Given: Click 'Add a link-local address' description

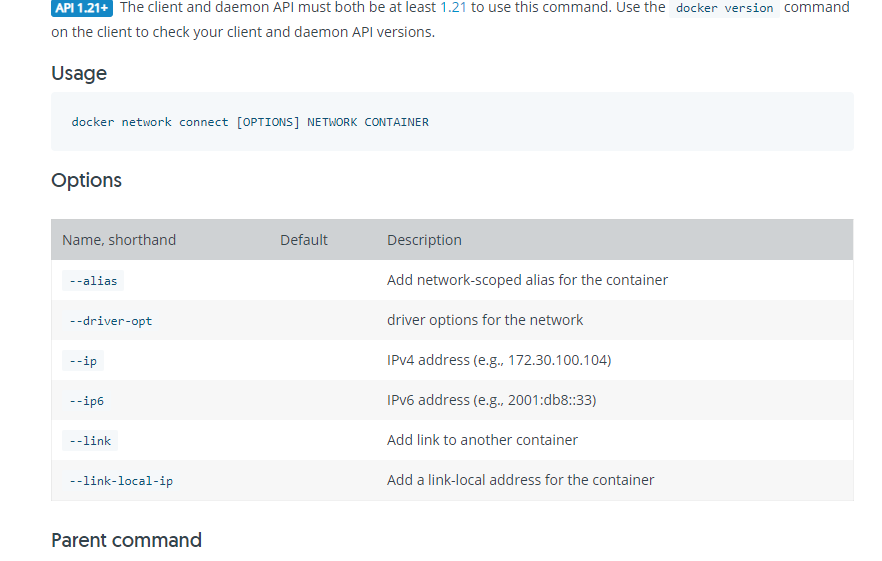Looking at the screenshot, I should [x=520, y=479].
